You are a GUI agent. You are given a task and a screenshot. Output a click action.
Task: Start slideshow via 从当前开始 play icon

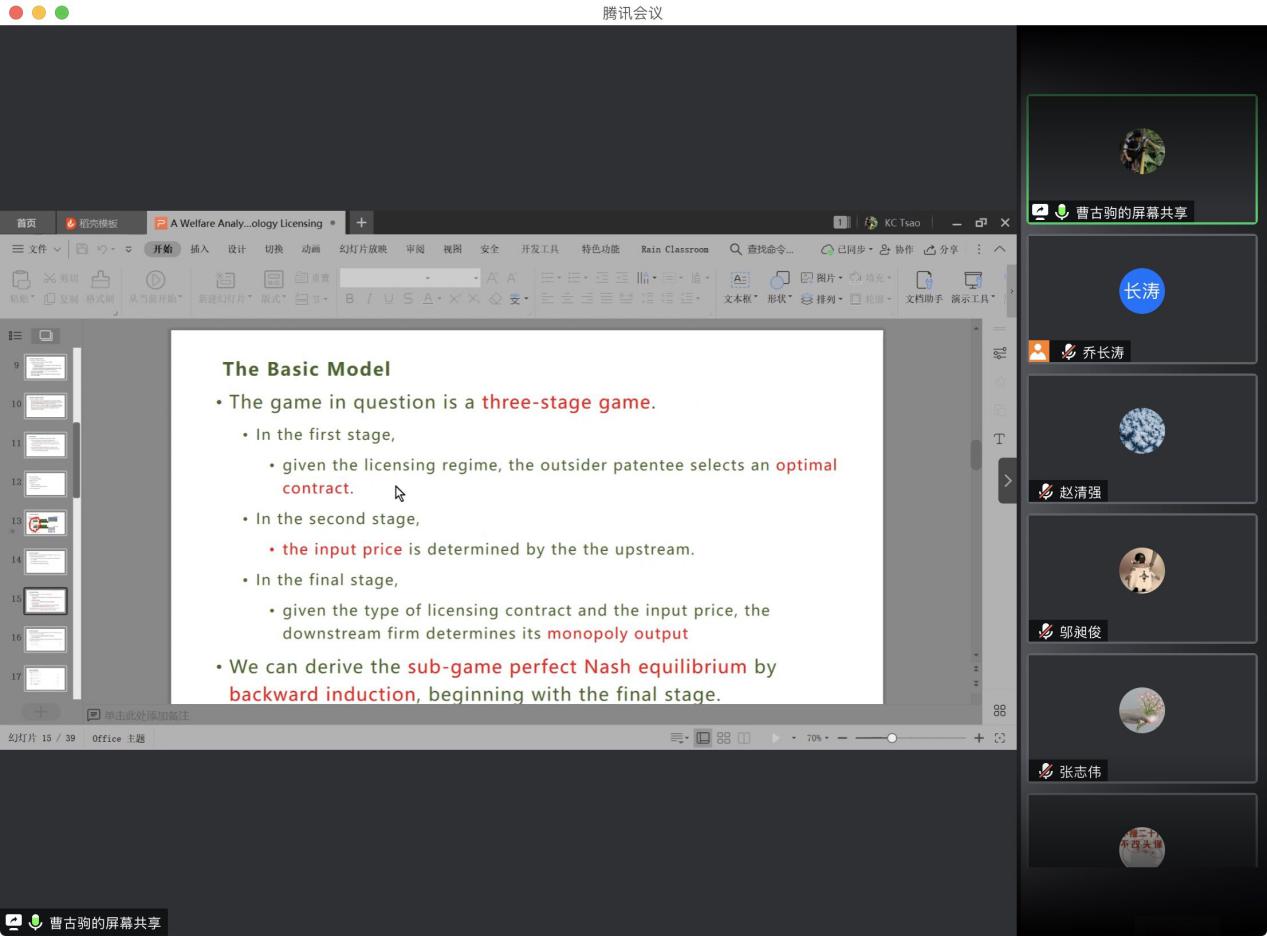(x=155, y=280)
